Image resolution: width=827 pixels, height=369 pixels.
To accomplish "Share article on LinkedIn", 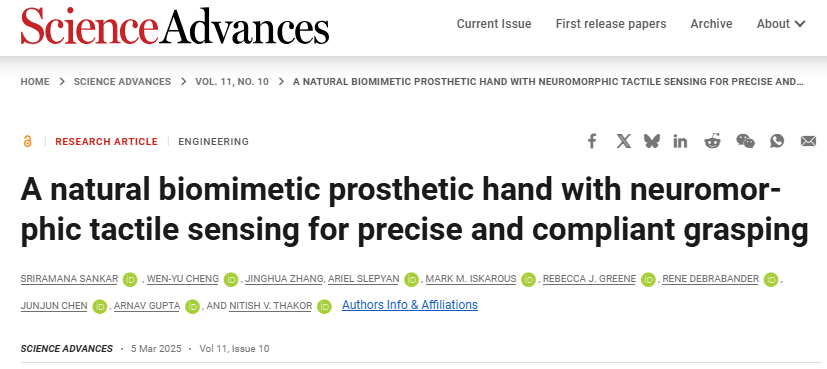I will [680, 141].
